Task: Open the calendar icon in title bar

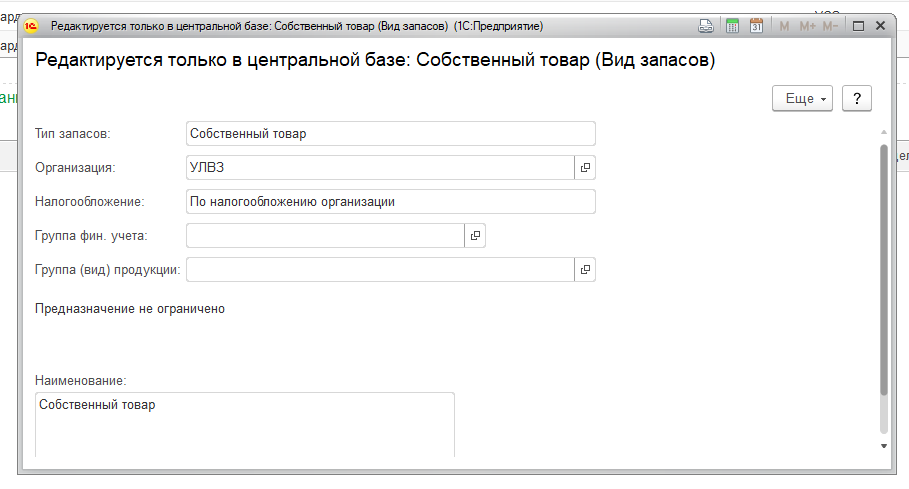Action: [x=756, y=26]
